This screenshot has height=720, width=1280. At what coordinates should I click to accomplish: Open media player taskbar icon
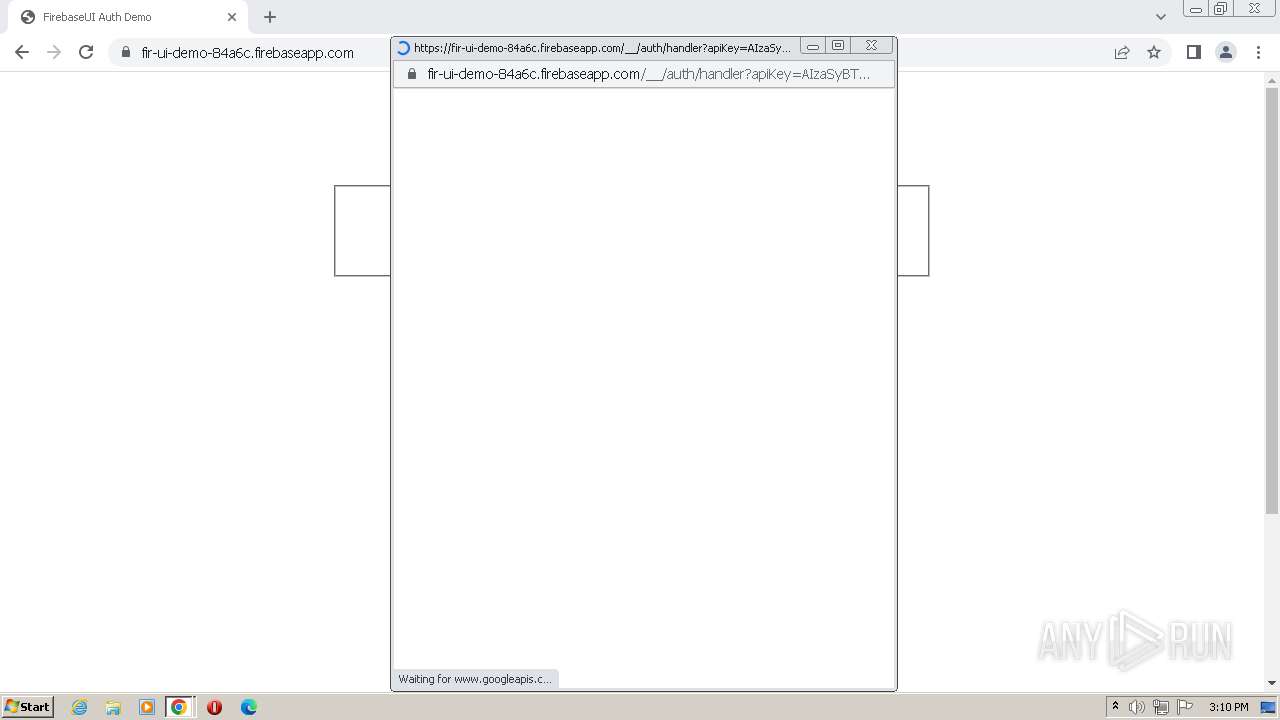pyautogui.click(x=147, y=707)
